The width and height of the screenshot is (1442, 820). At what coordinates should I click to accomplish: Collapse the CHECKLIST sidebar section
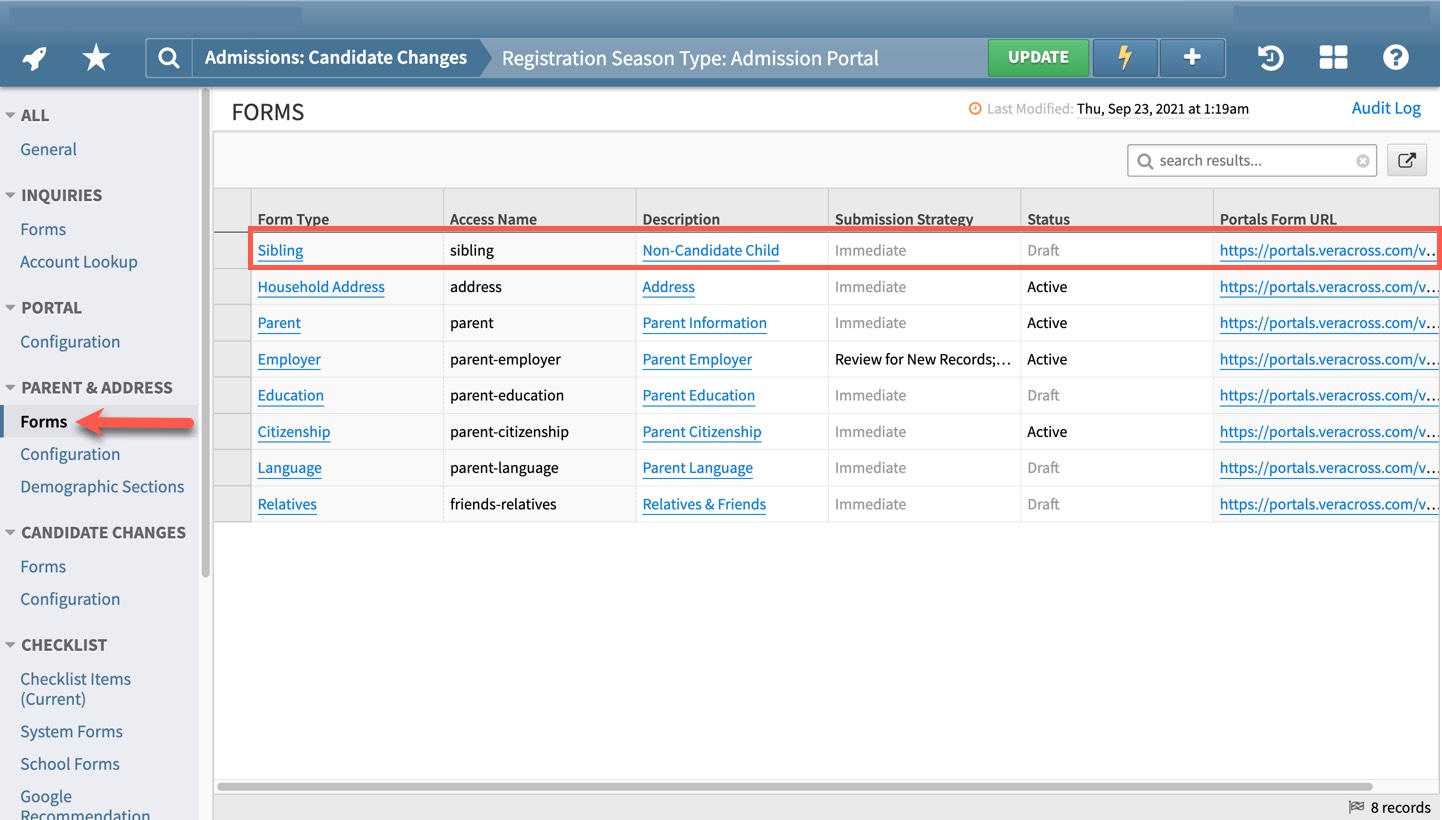10,646
